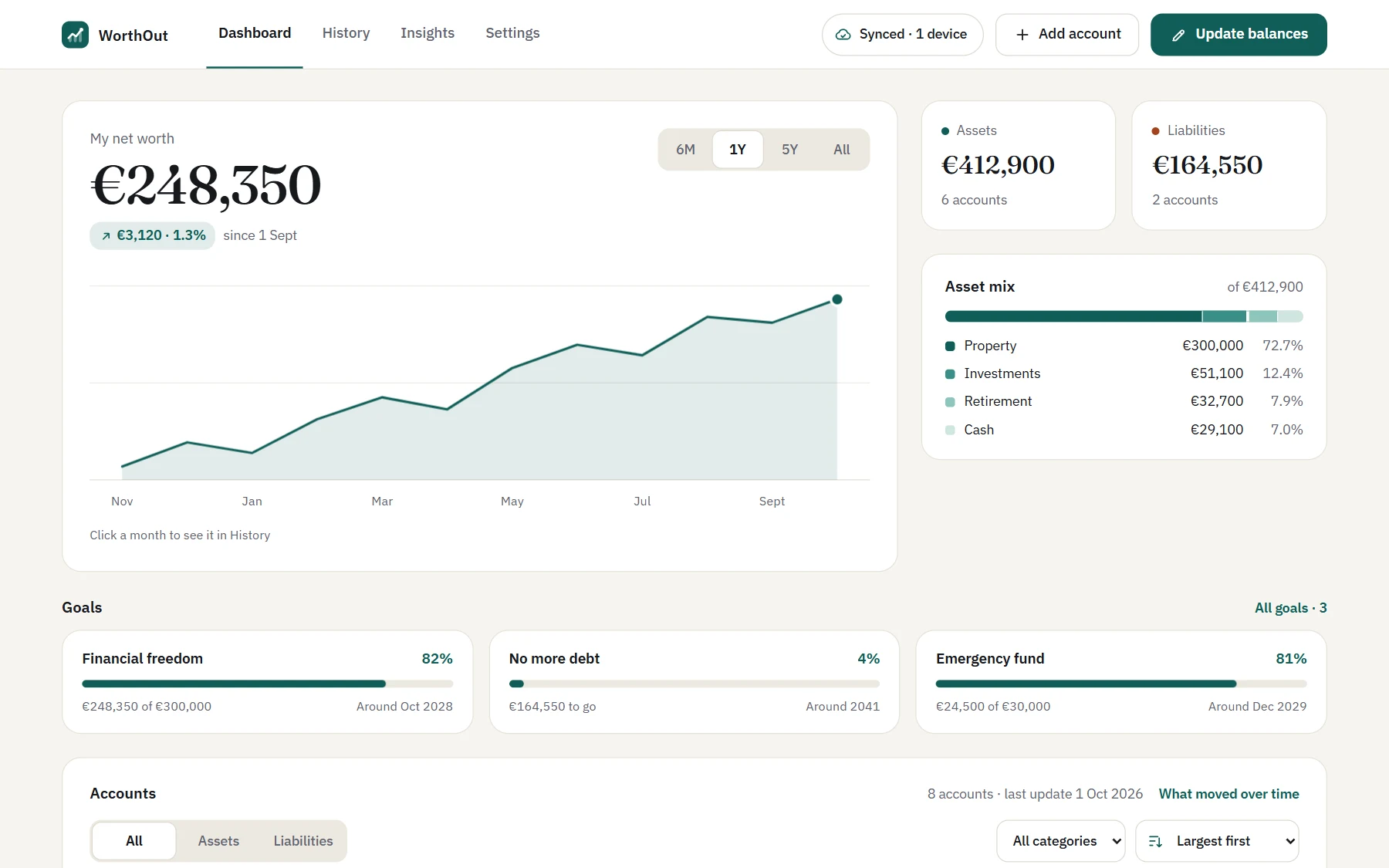Click the Synced 1 device button

(x=903, y=35)
